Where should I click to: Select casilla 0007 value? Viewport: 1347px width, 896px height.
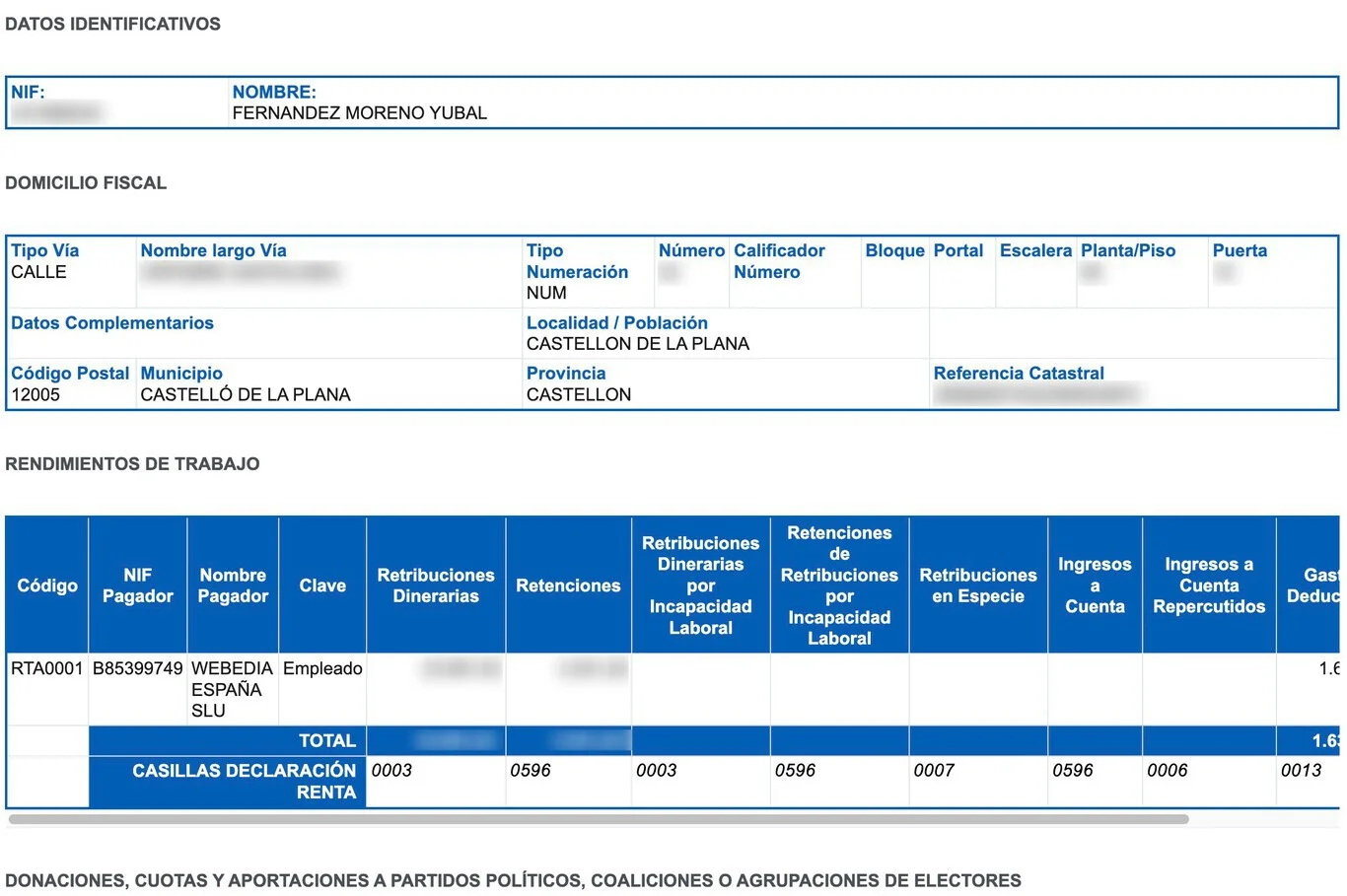[x=934, y=771]
